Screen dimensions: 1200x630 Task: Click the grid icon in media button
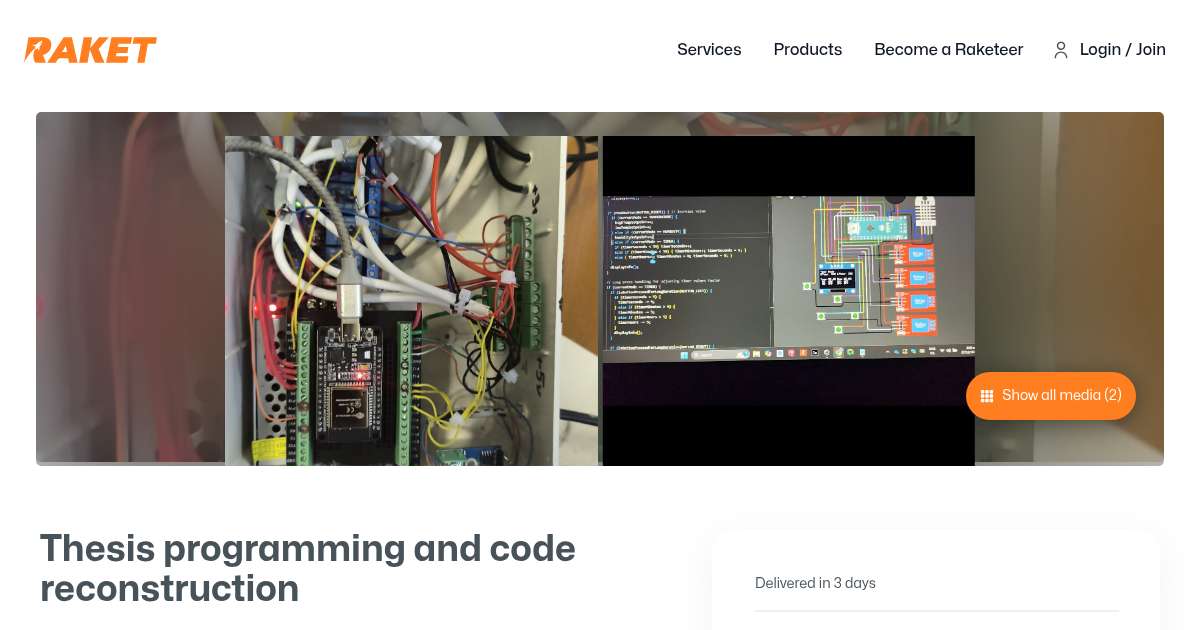pyautogui.click(x=987, y=396)
